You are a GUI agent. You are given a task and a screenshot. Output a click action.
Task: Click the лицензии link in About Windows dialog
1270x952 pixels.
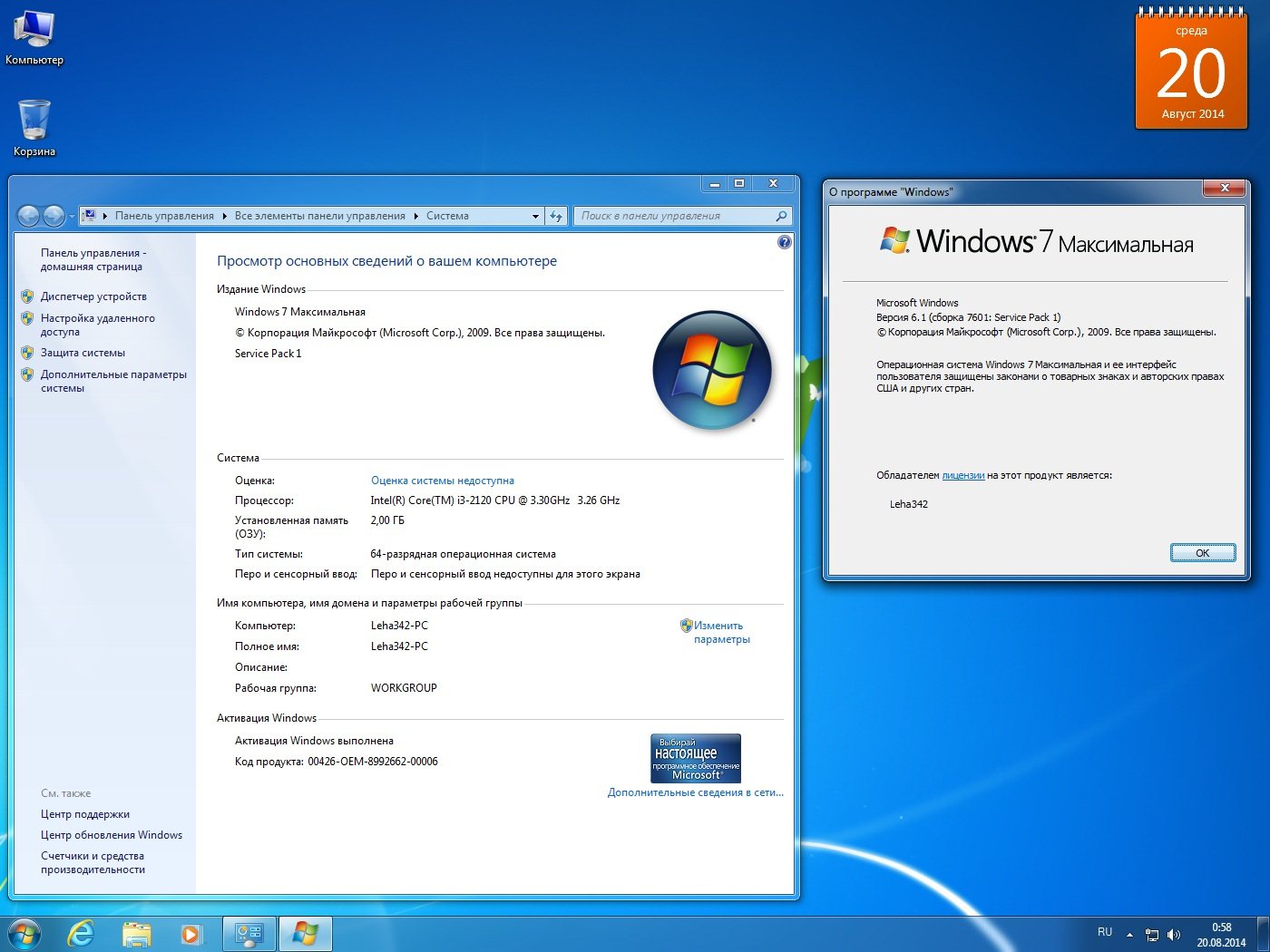963,475
